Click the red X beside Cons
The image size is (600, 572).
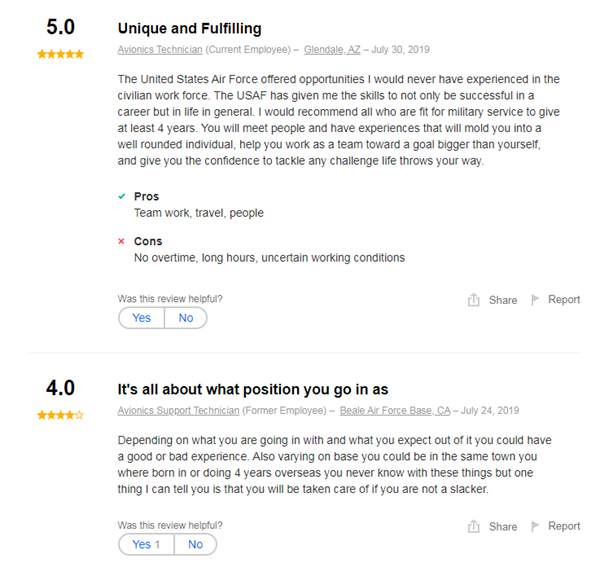coord(122,242)
